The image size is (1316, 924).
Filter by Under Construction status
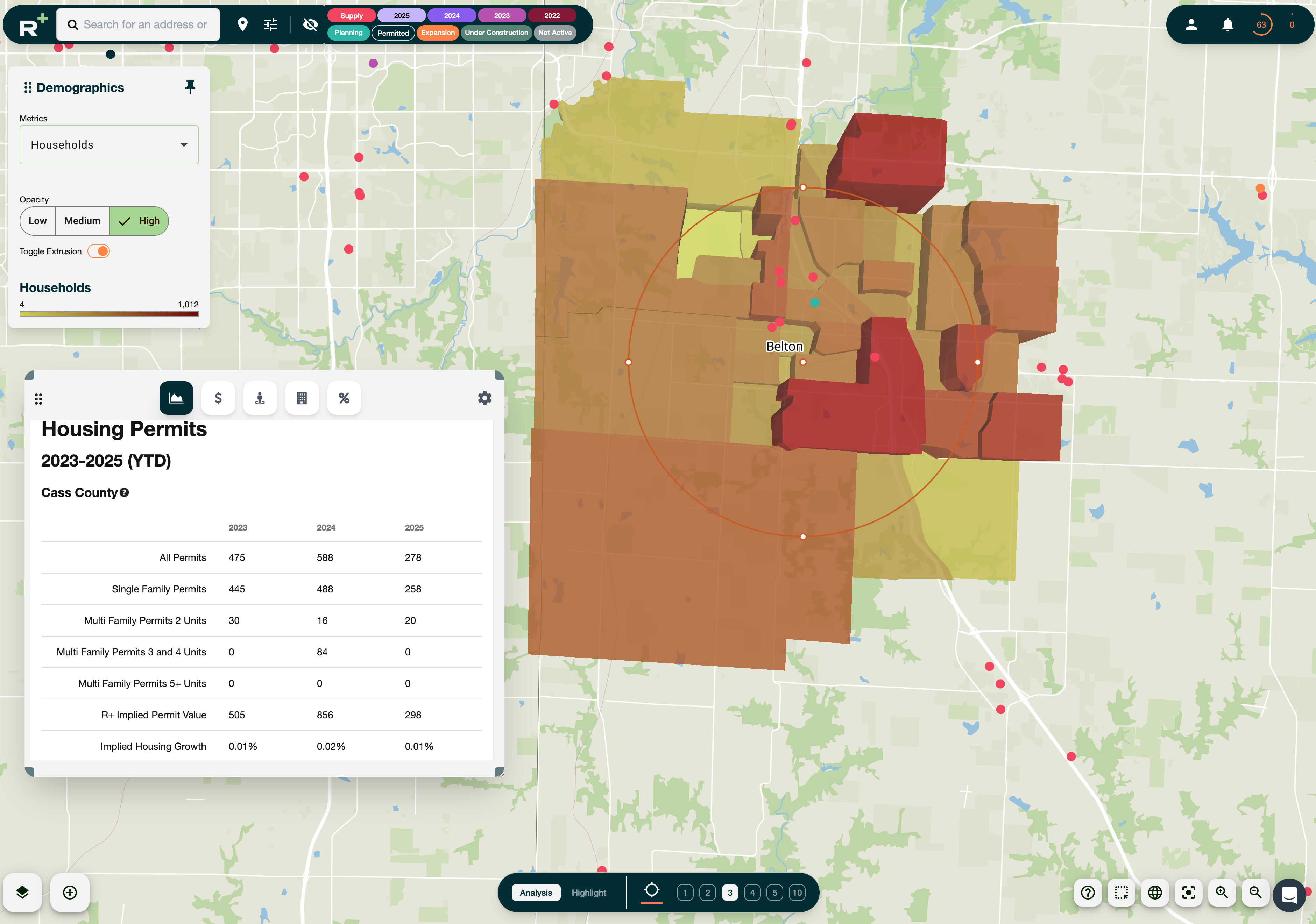496,33
